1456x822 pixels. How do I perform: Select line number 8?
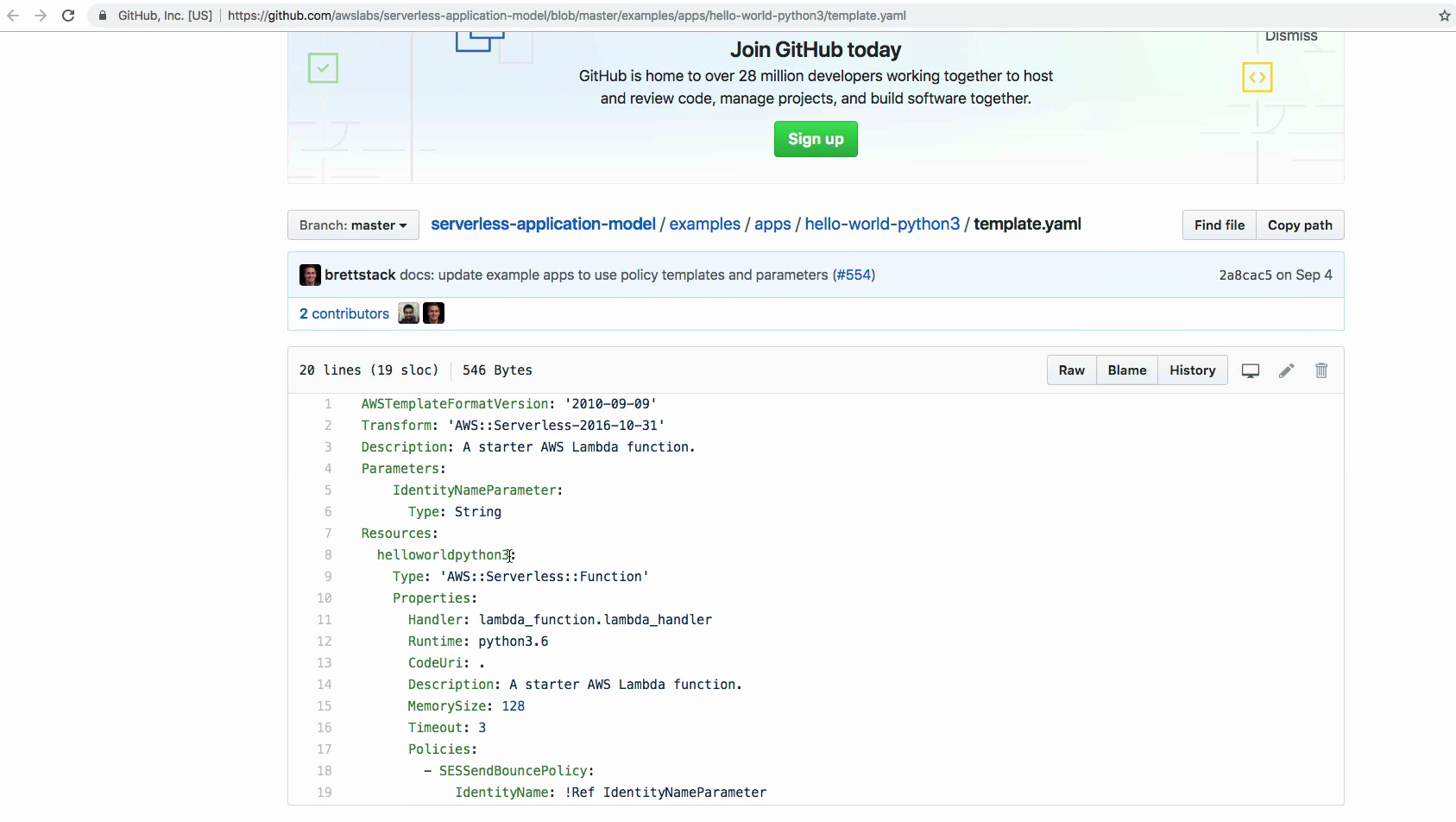(x=328, y=555)
